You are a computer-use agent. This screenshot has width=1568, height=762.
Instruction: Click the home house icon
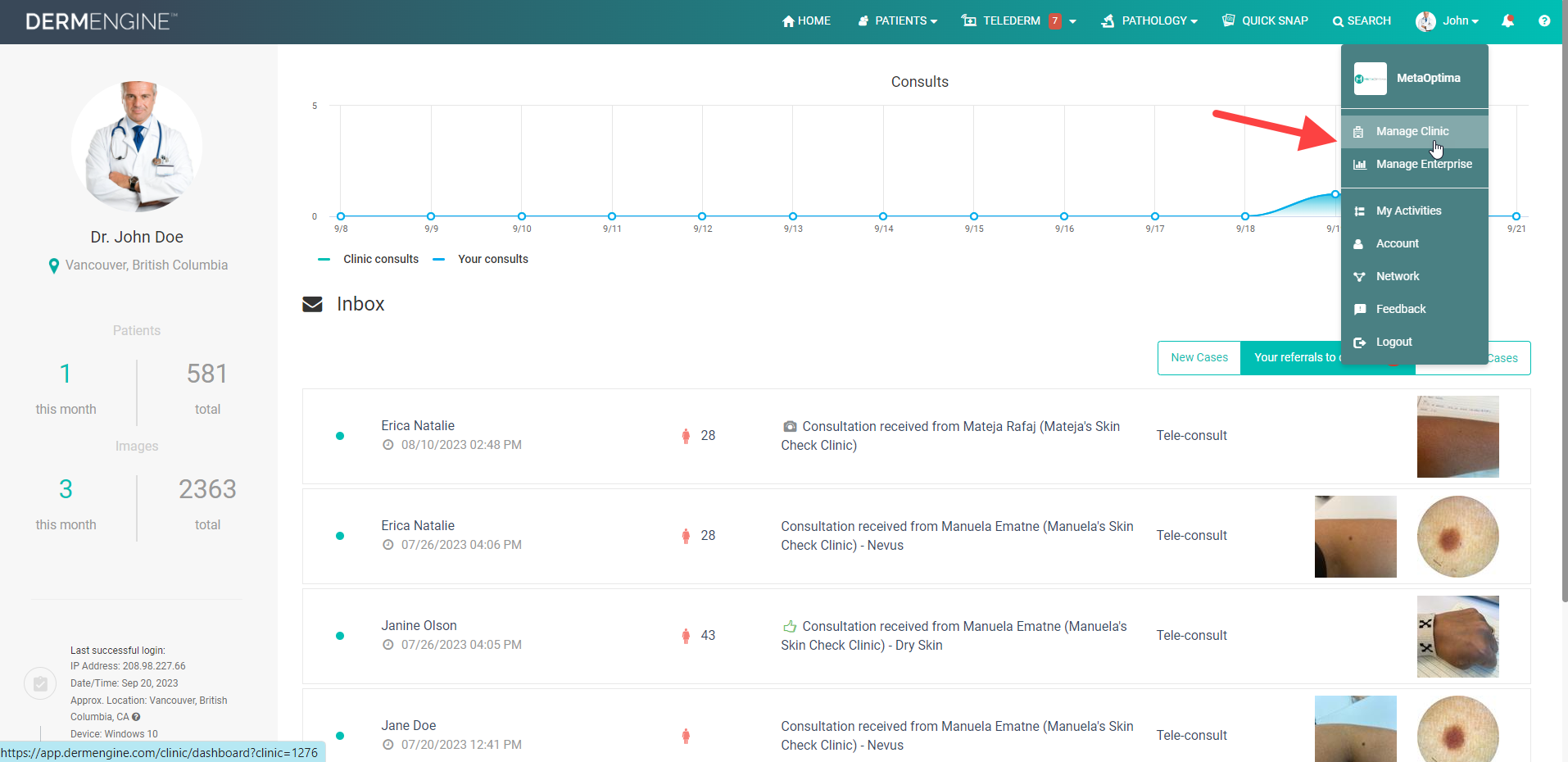pyautogui.click(x=788, y=21)
